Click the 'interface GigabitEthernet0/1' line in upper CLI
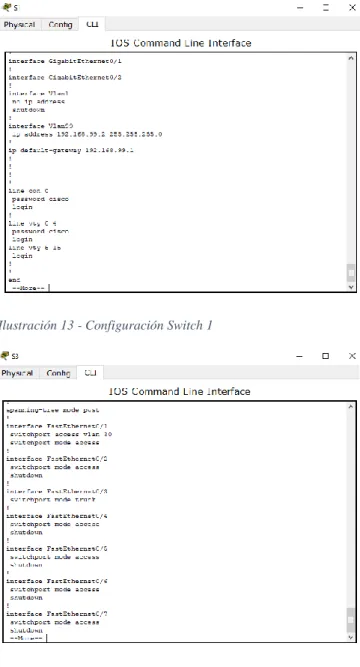Viewport: 360px width, 667px height. (65, 61)
